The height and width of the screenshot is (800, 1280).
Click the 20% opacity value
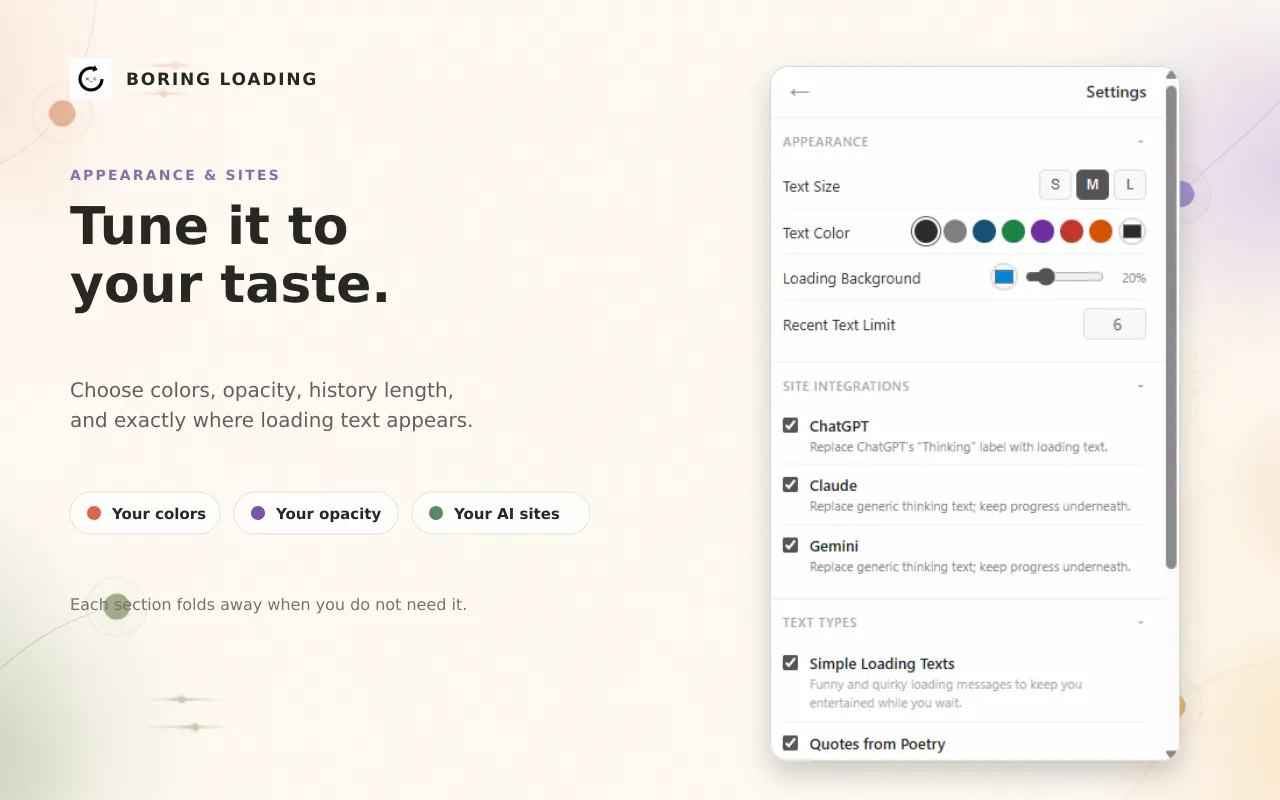click(1134, 278)
